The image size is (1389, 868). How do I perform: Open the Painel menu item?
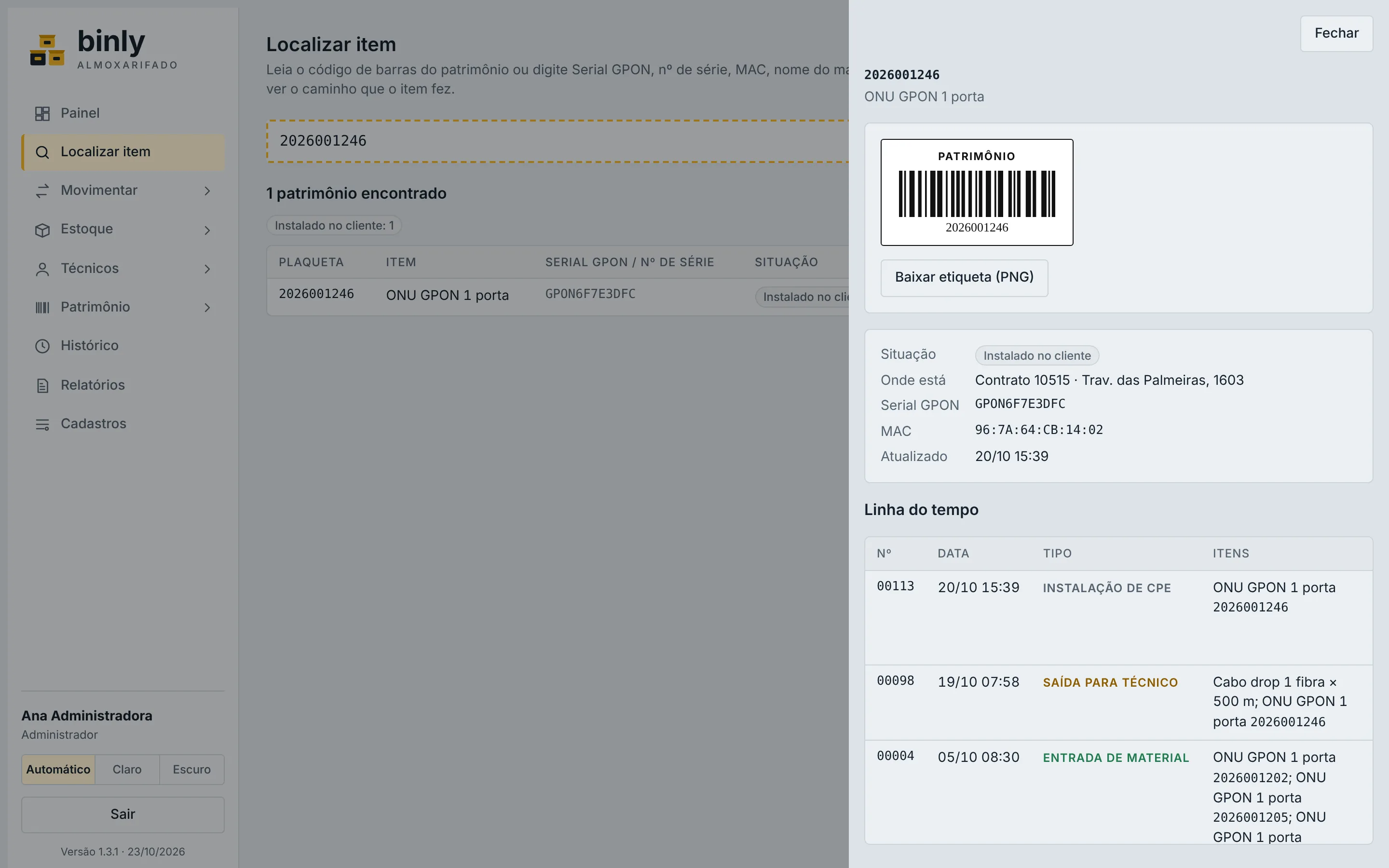pyautogui.click(x=123, y=113)
